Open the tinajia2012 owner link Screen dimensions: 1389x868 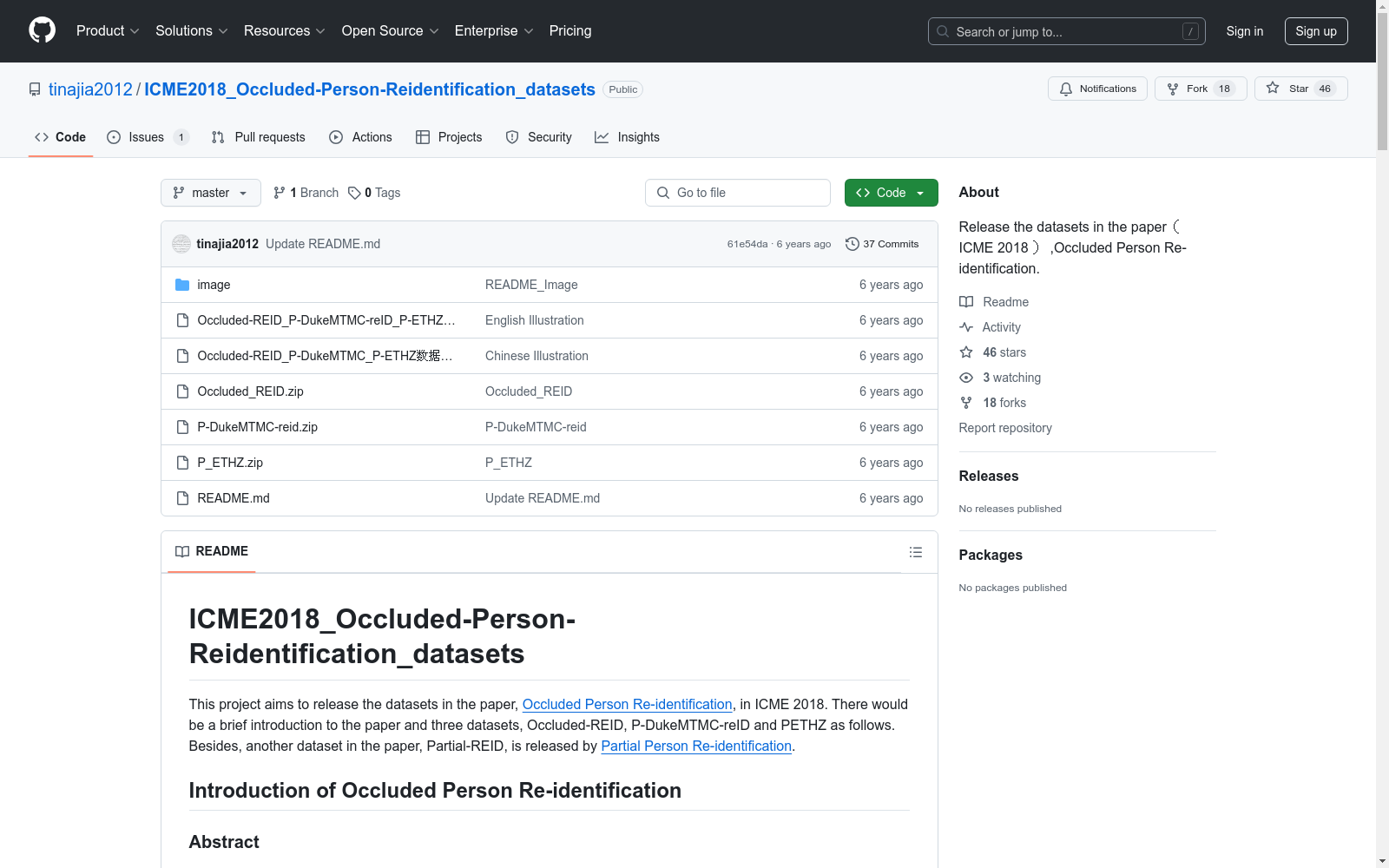tap(90, 89)
